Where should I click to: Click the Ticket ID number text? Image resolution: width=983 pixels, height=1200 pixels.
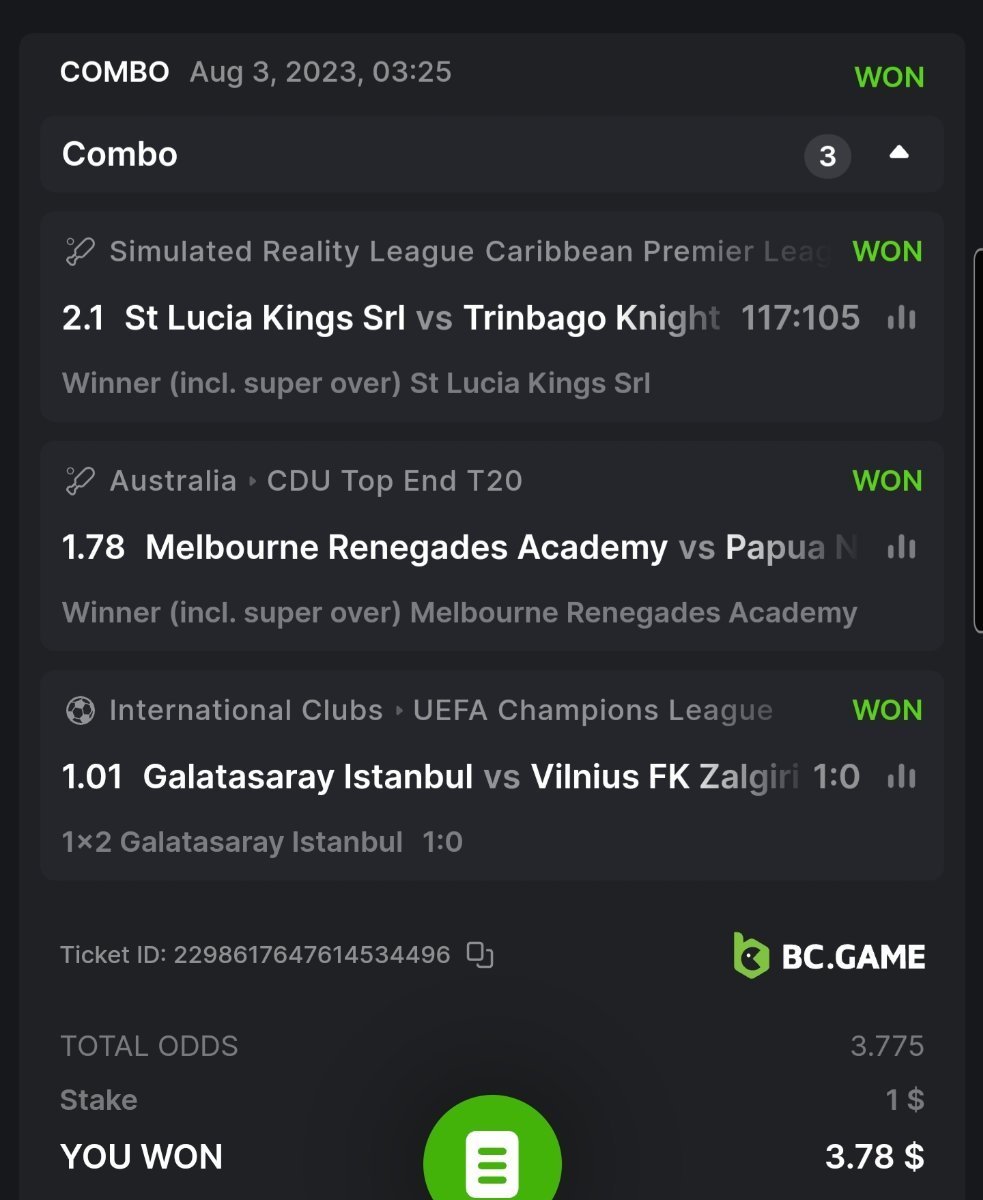(312, 955)
